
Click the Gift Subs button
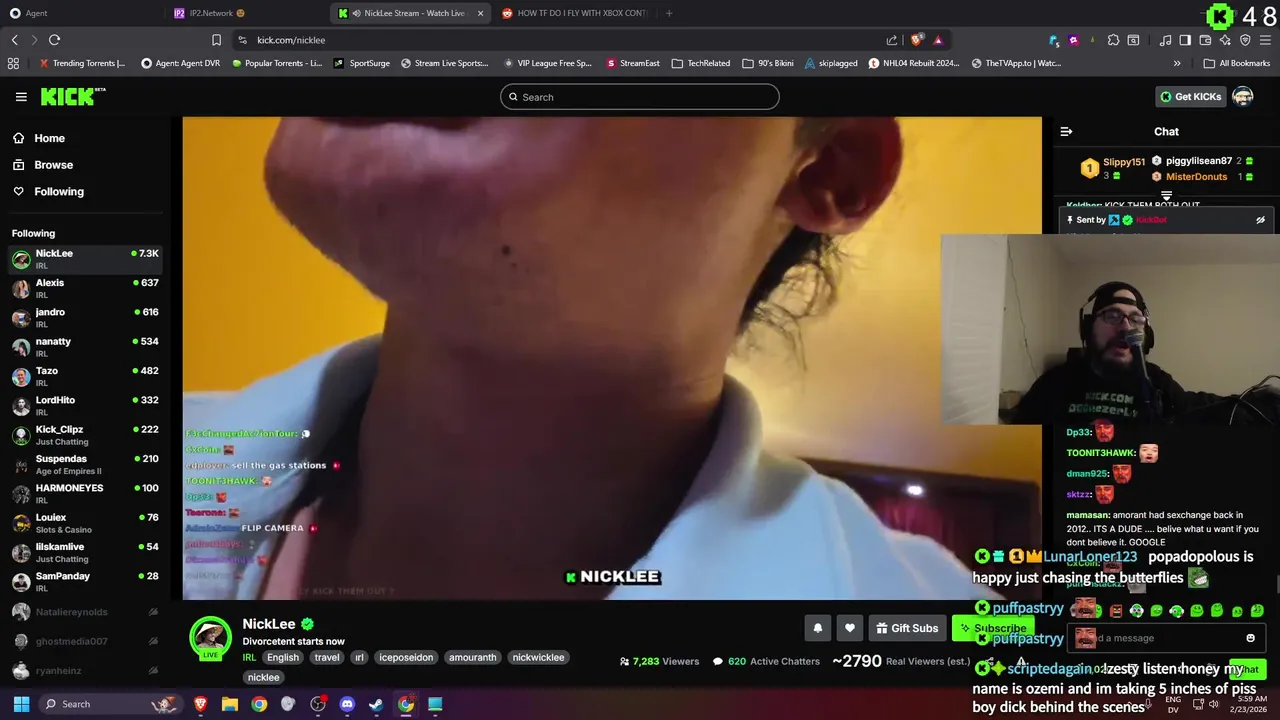click(x=907, y=628)
